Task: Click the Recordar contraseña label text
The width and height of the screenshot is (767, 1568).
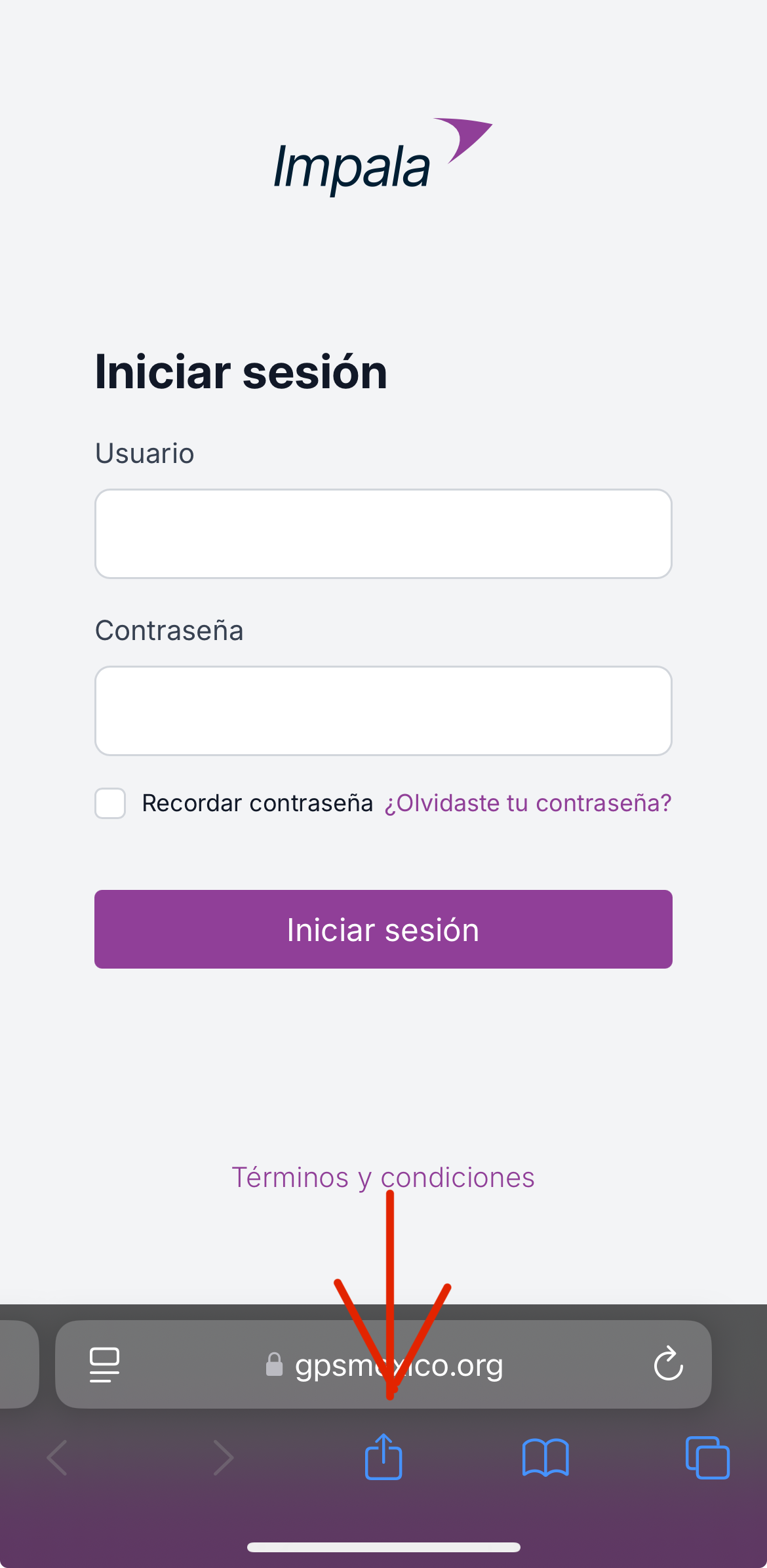Action: (258, 803)
